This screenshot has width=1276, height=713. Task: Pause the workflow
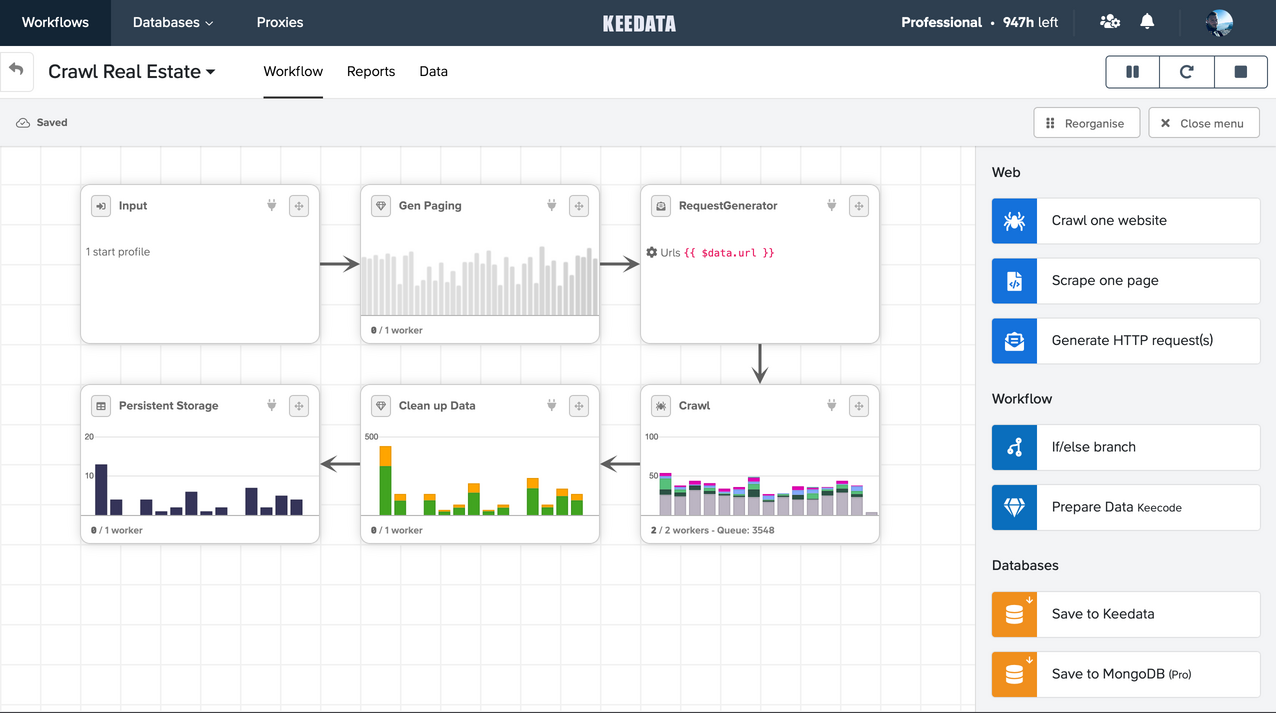pos(1133,72)
